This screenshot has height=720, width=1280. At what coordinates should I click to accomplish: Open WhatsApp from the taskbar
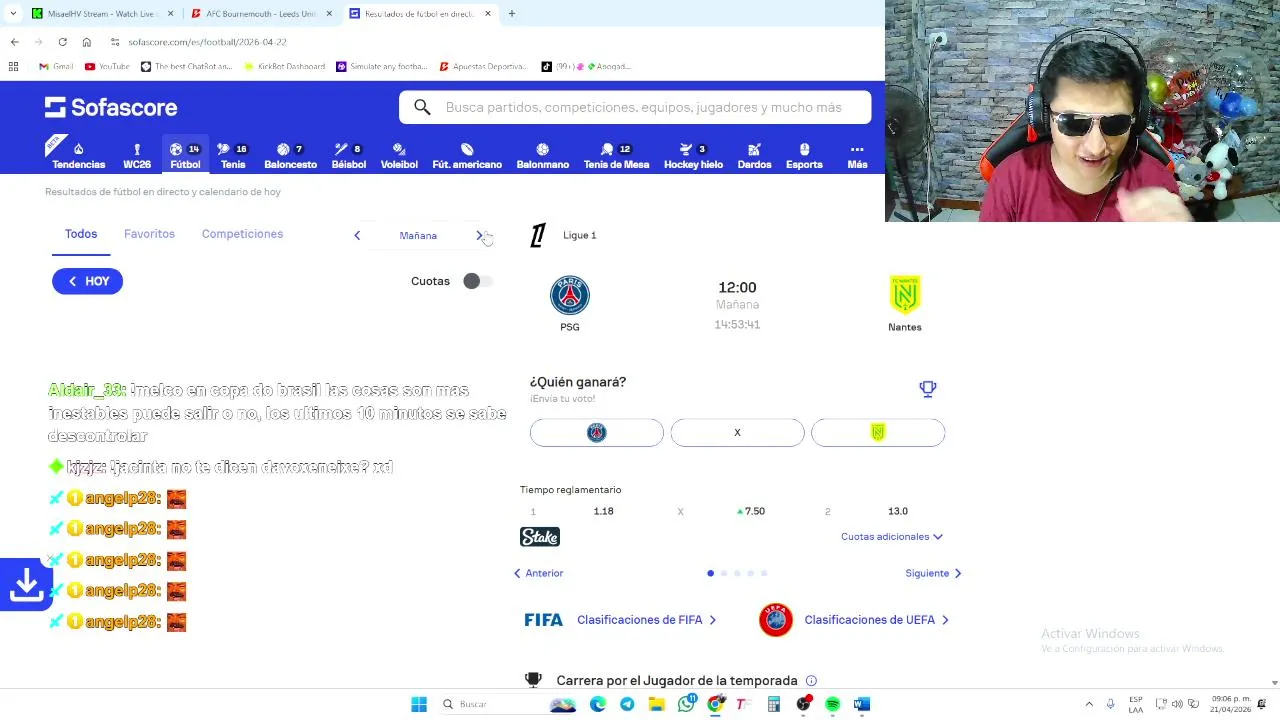coord(686,704)
